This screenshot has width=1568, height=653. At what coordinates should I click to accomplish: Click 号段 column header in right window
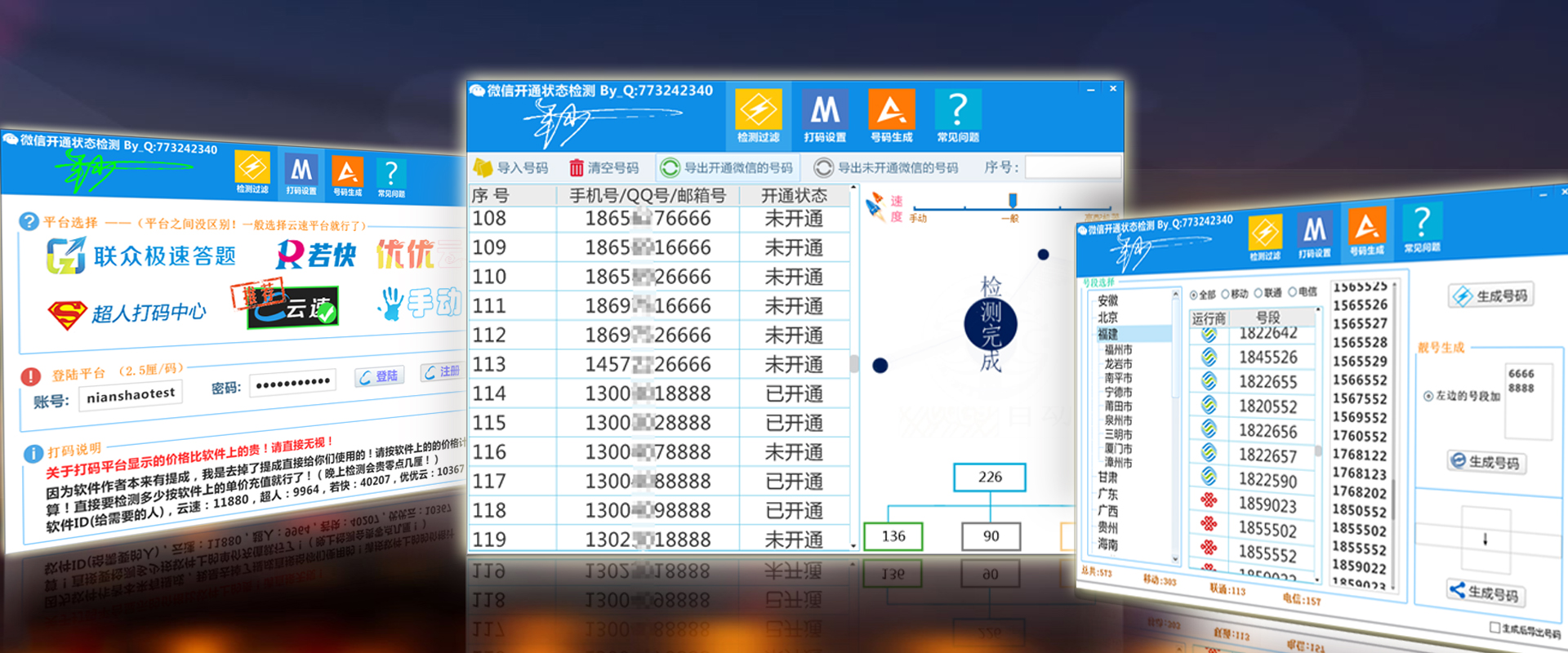1269,317
